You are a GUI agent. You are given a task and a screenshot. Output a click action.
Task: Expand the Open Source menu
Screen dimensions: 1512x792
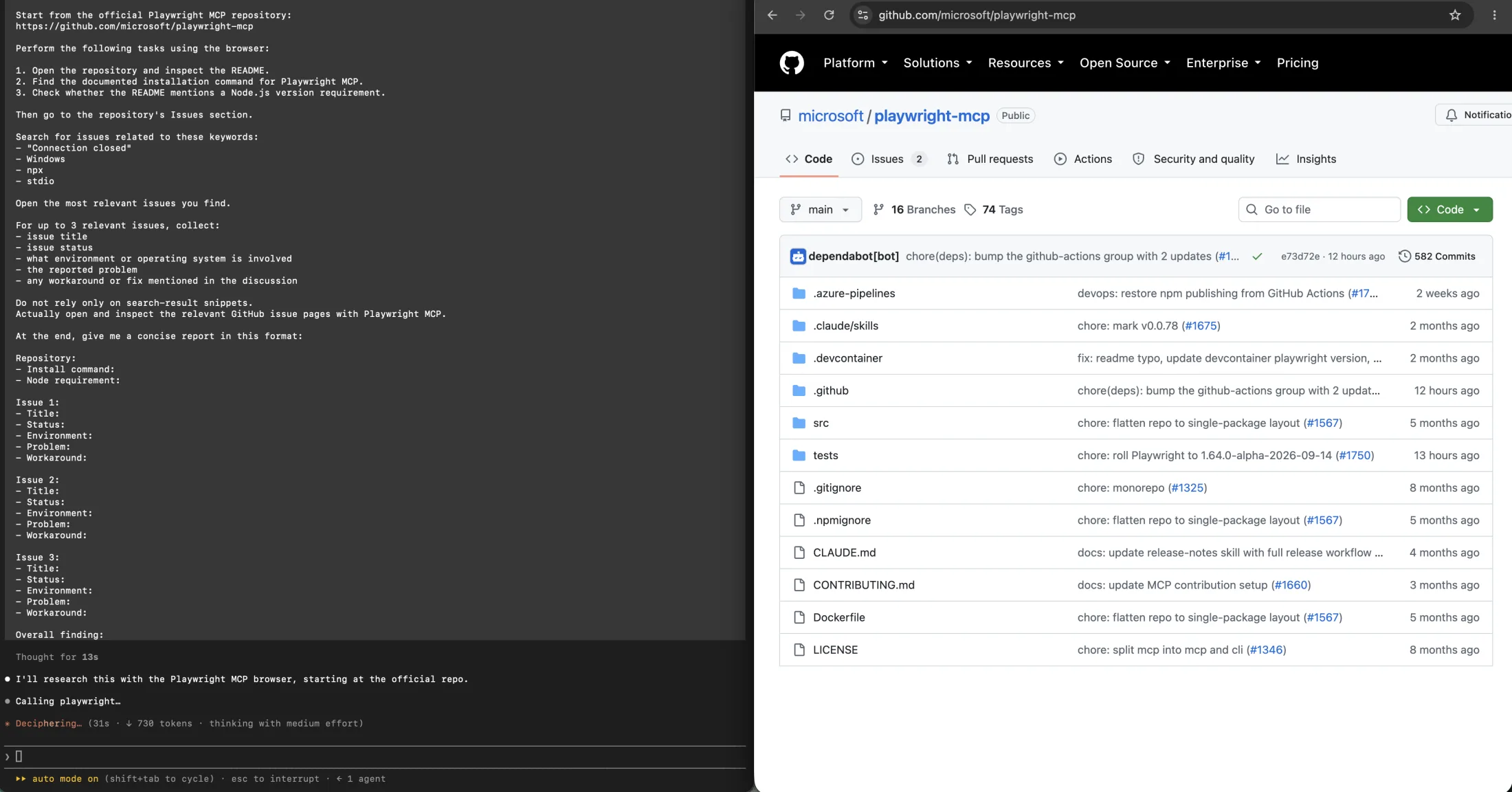[1124, 63]
